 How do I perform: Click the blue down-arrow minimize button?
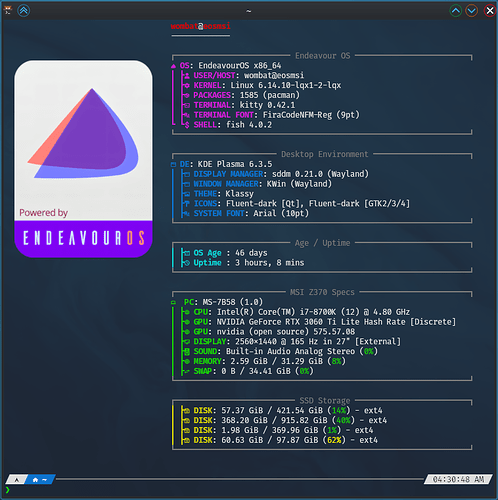[x=472, y=11]
